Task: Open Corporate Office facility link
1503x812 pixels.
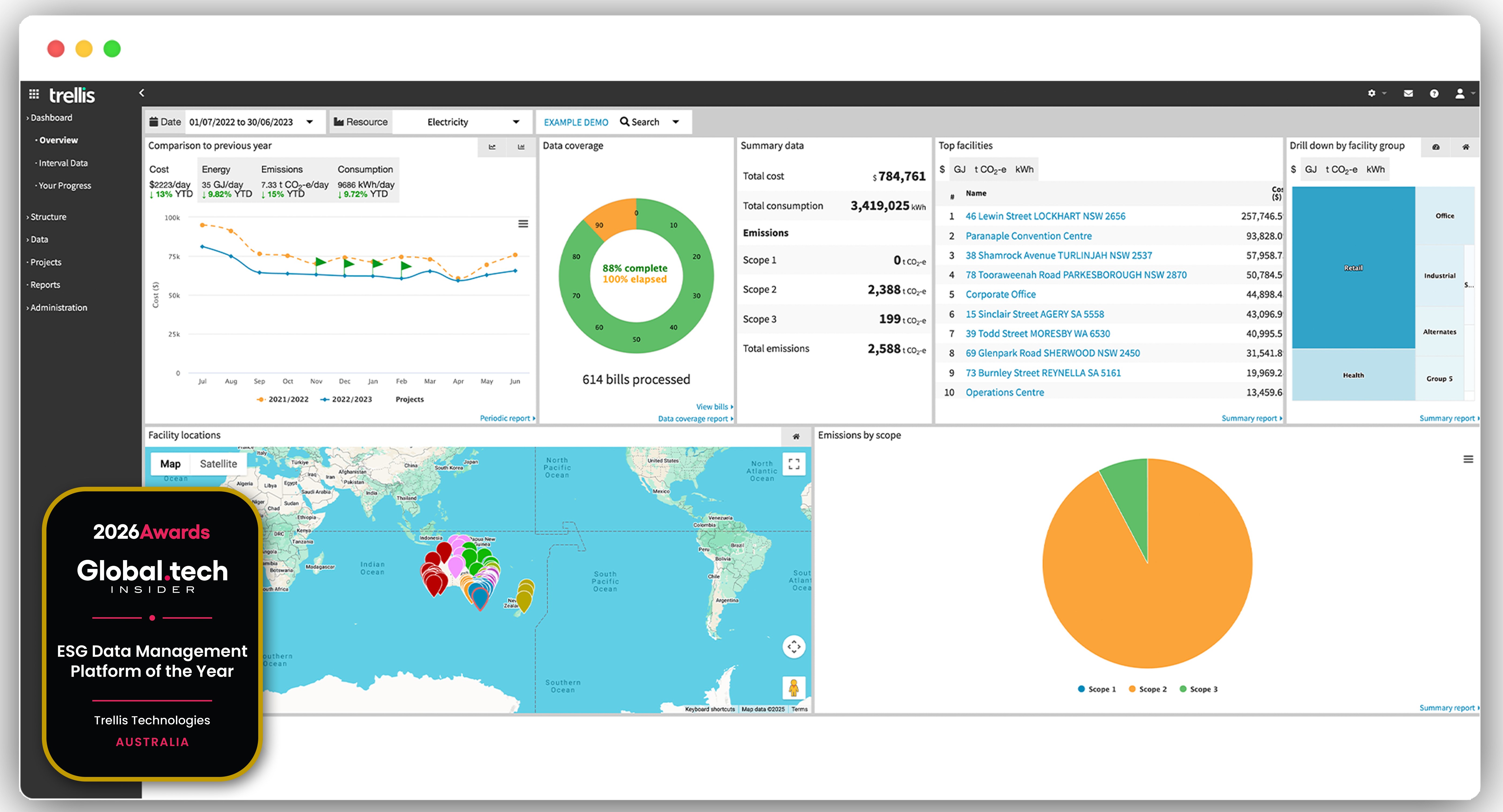Action: [1000, 294]
